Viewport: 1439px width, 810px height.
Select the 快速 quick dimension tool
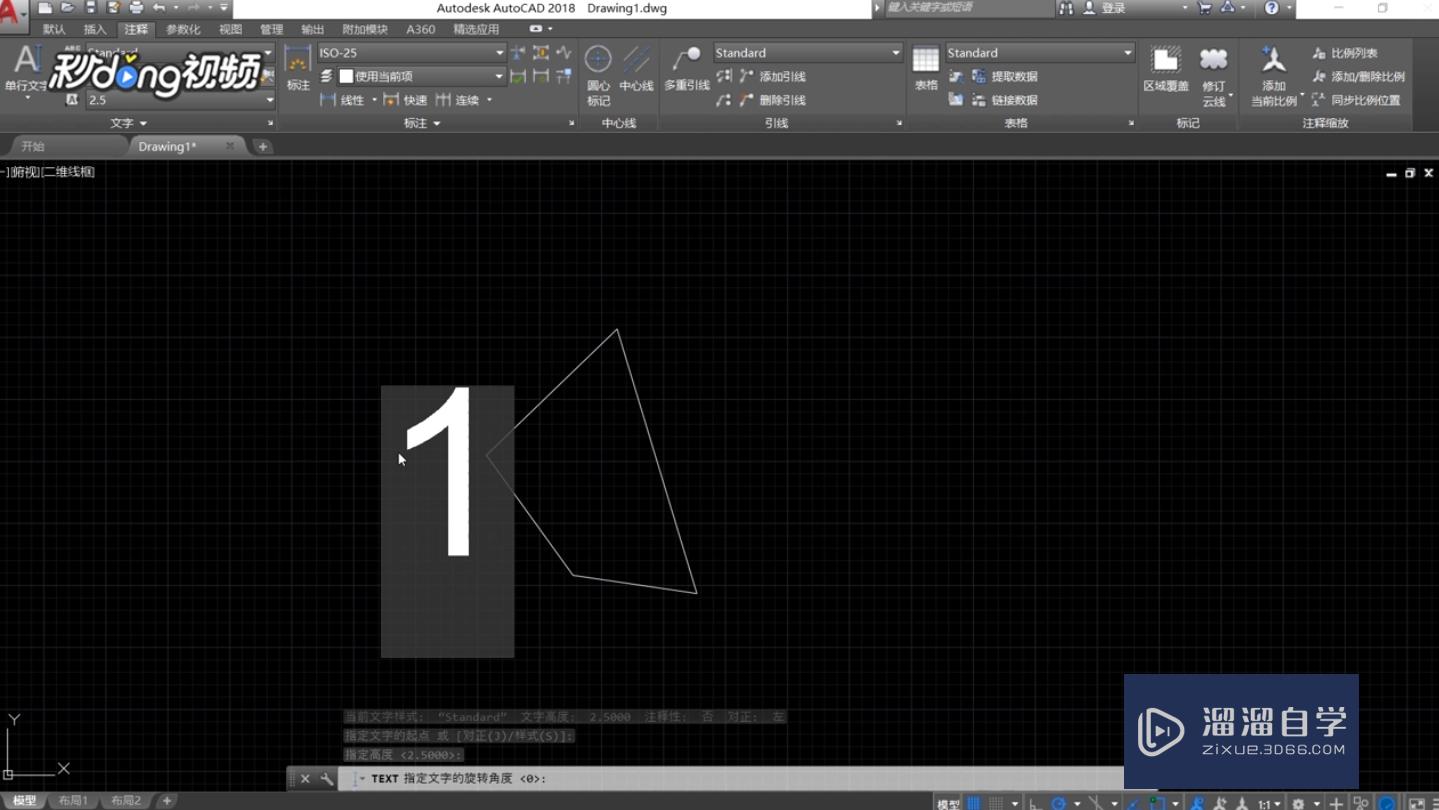[405, 100]
